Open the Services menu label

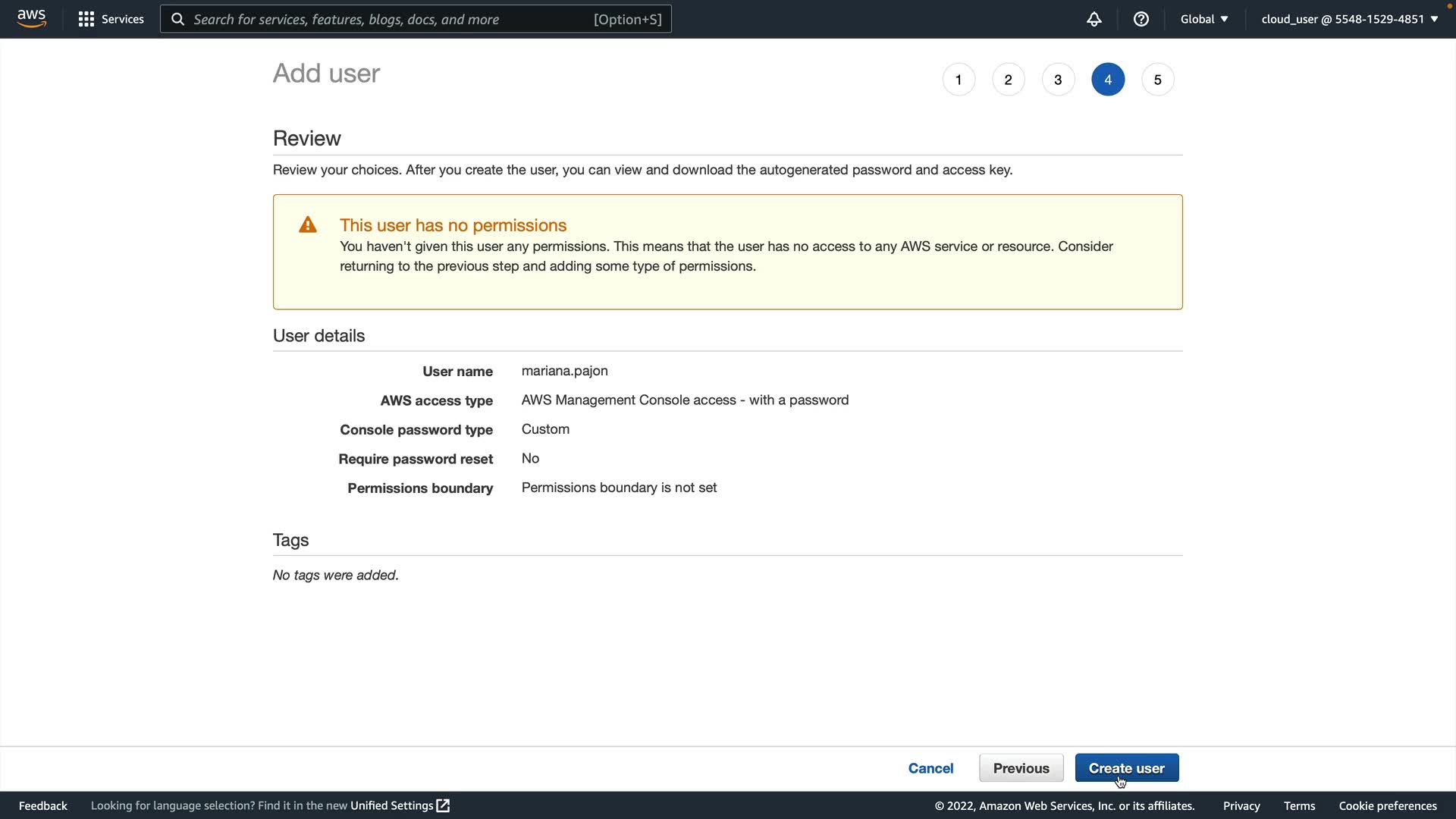(x=122, y=19)
